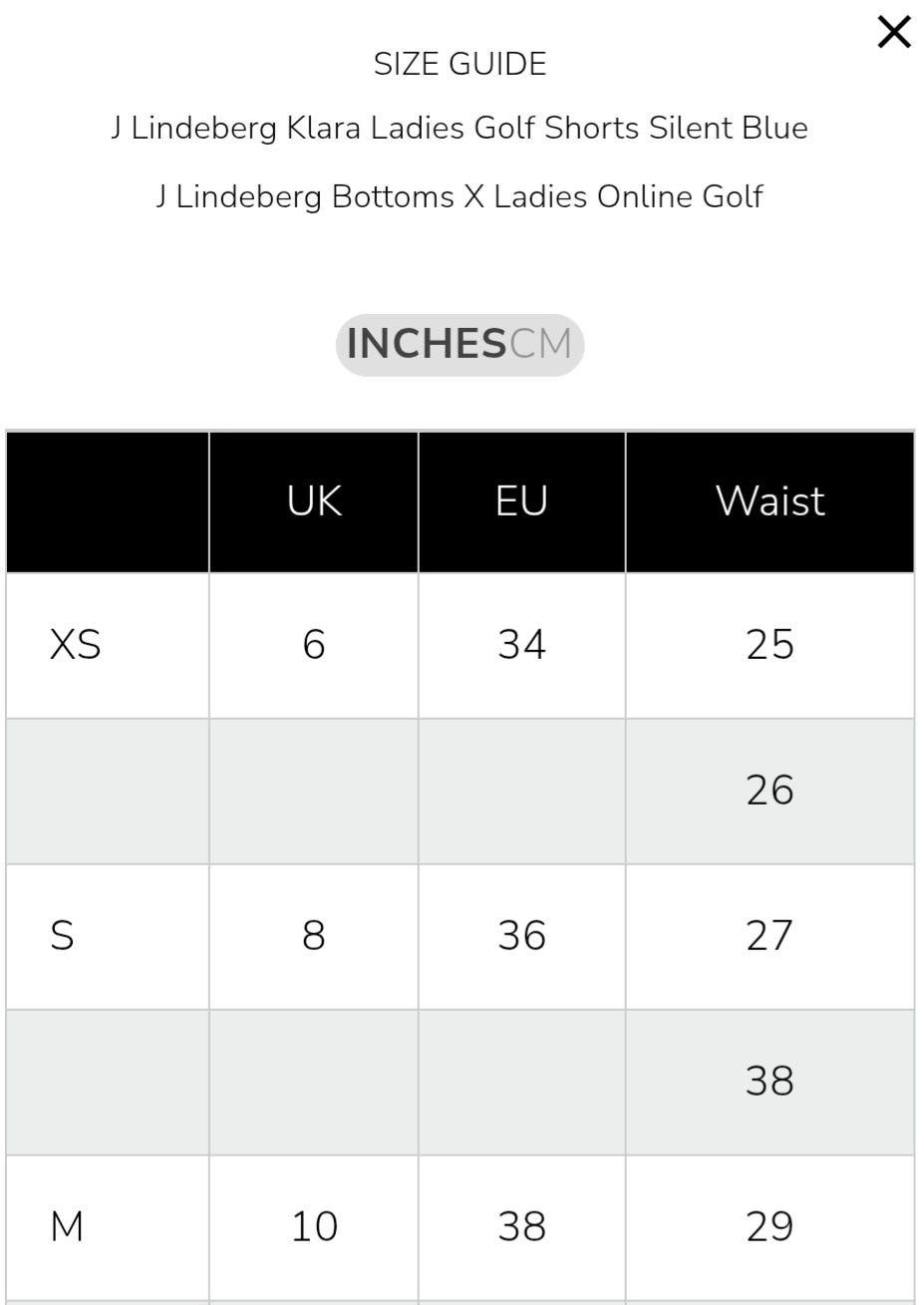Click the waist 29 value
Viewport: 924px width, 1305px height.
[770, 1227]
